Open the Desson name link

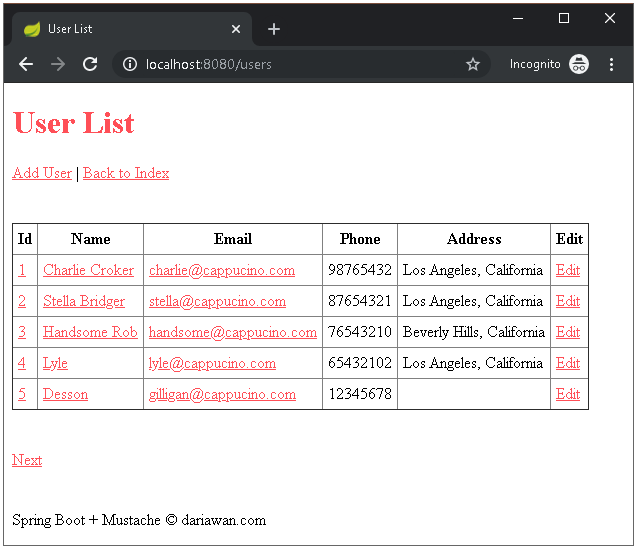click(x=66, y=394)
